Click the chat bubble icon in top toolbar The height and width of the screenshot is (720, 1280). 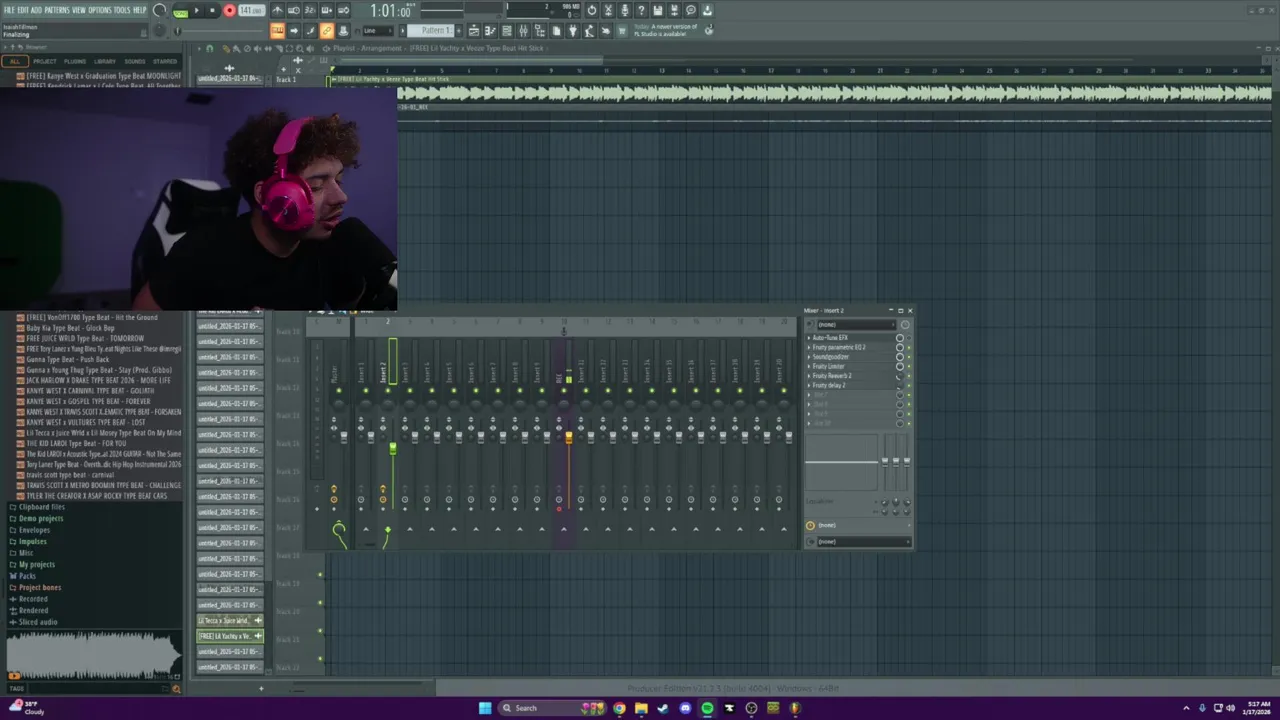tap(690, 11)
